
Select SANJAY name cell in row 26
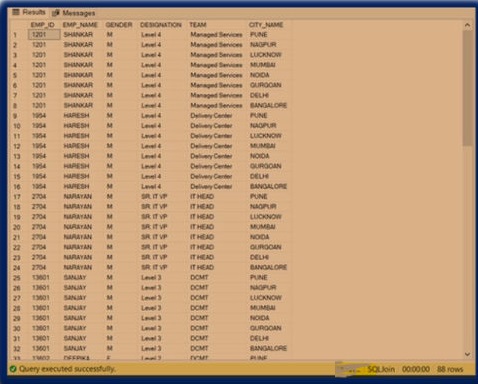point(75,288)
